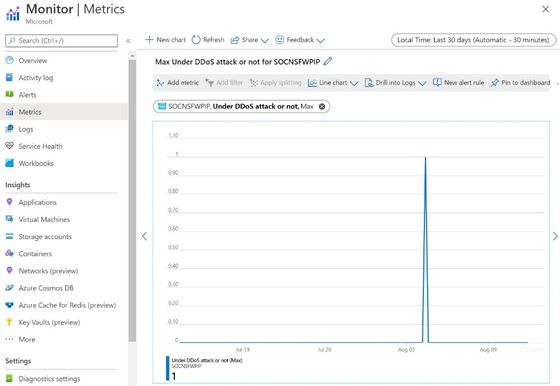The width and height of the screenshot is (560, 386).
Task: Click the Overview globe icon
Action: tap(10, 60)
